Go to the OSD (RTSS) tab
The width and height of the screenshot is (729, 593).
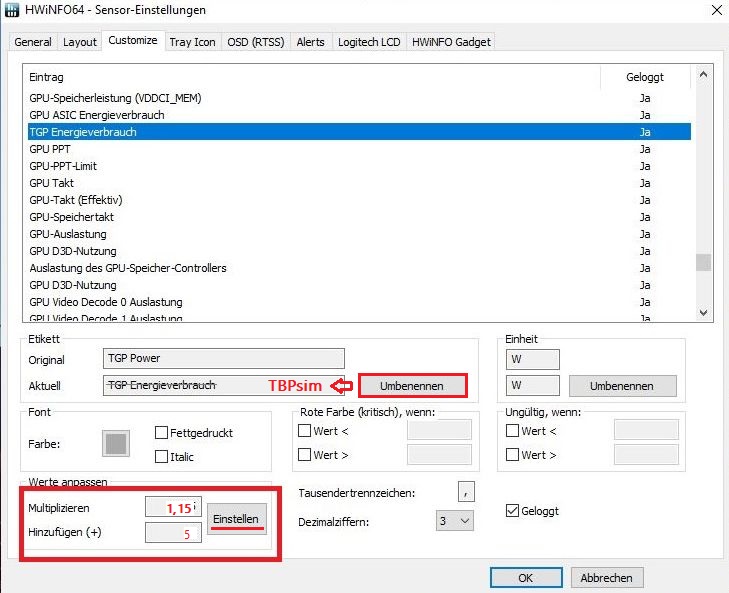pyautogui.click(x=256, y=42)
